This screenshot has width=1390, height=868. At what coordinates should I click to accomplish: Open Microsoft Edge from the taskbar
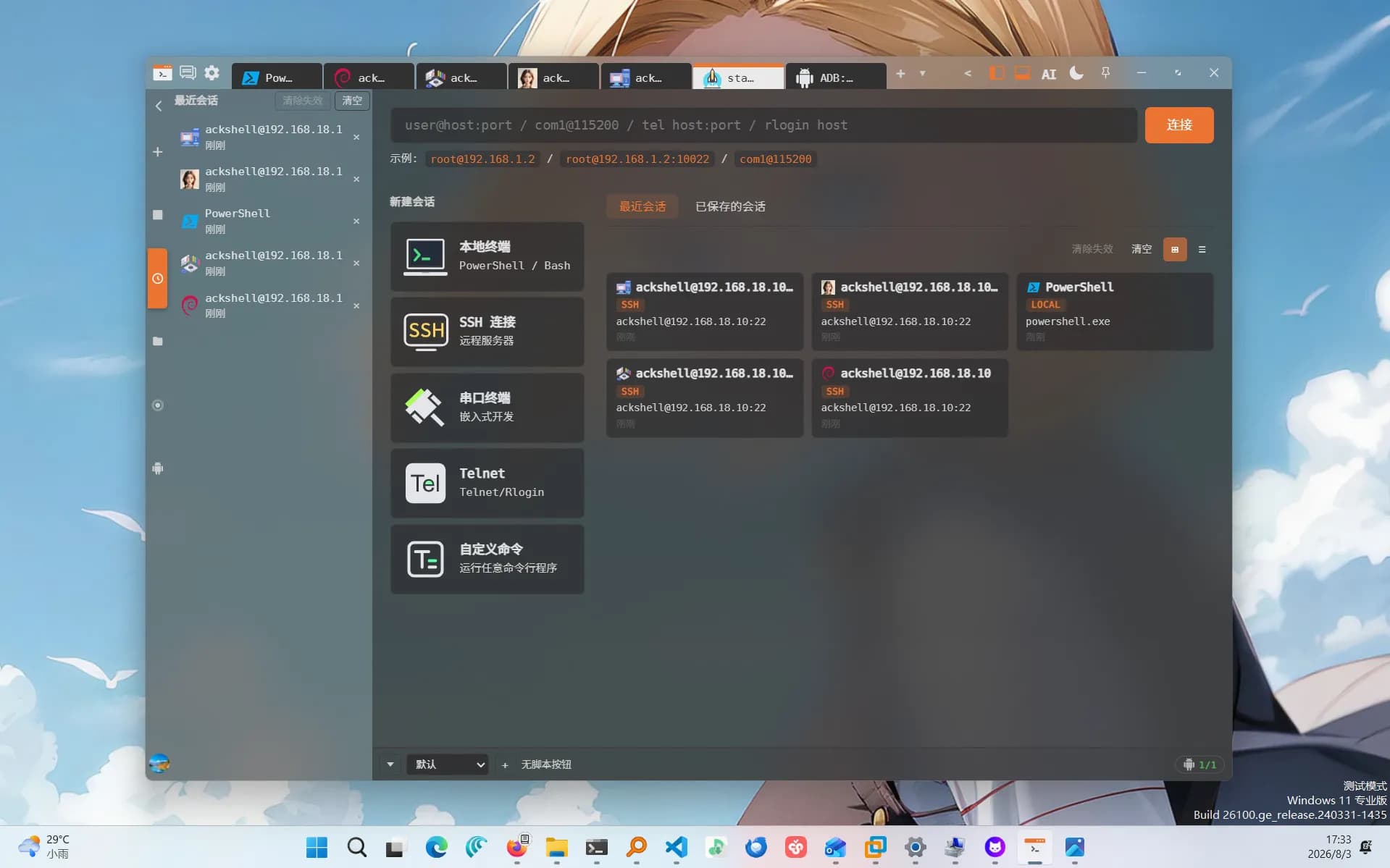coord(436,847)
